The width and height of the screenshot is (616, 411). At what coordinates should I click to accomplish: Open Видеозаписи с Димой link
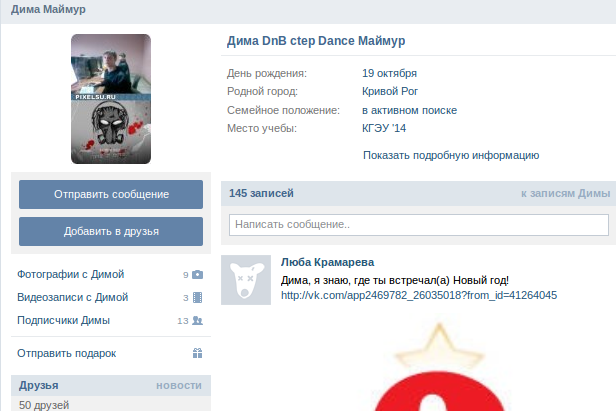pyautogui.click(x=73, y=297)
